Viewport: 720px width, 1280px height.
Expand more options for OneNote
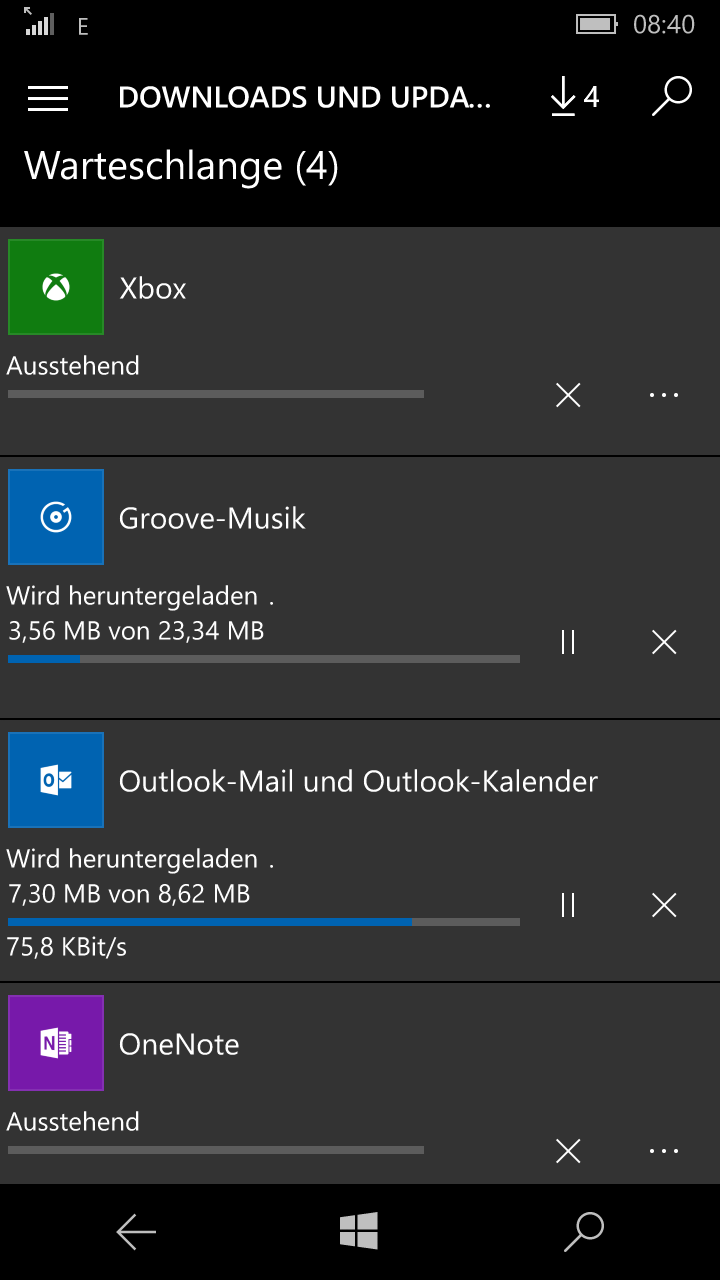[x=664, y=1151]
